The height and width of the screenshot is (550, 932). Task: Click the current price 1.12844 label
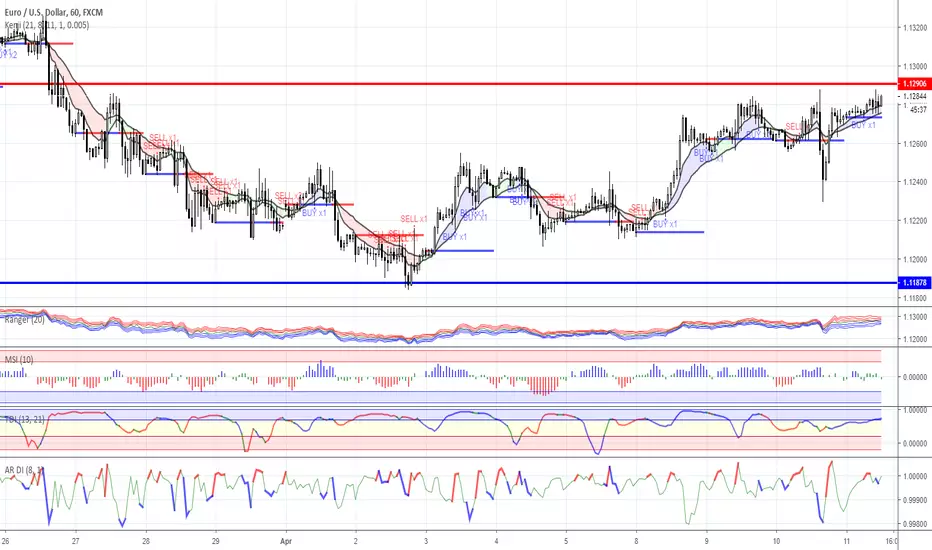coord(915,96)
